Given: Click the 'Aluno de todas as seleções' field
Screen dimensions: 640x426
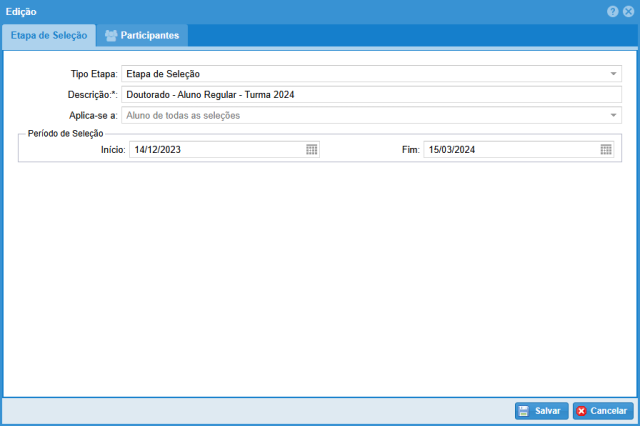Looking at the screenshot, I should (x=360, y=116).
